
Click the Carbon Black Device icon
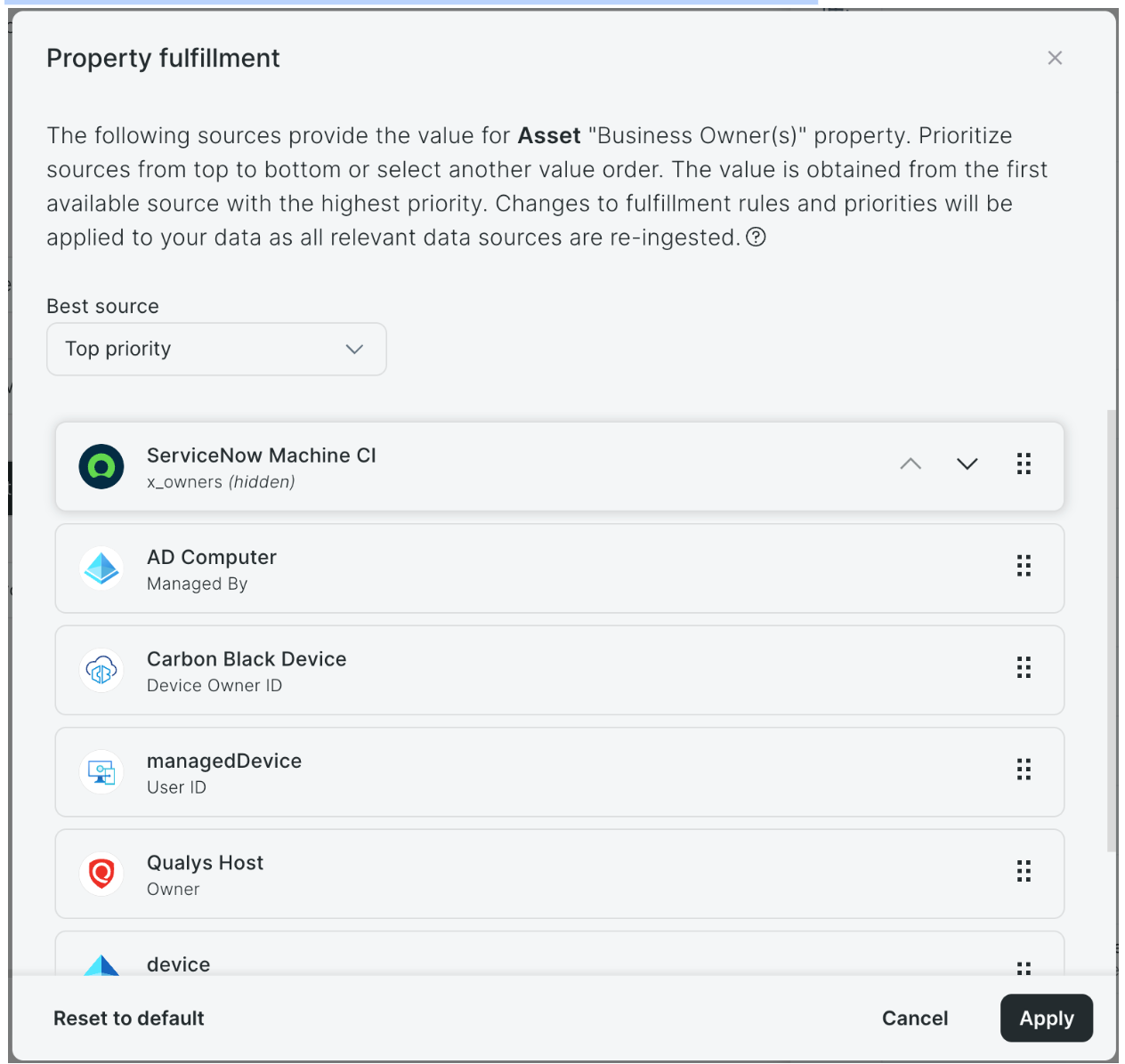(x=101, y=670)
